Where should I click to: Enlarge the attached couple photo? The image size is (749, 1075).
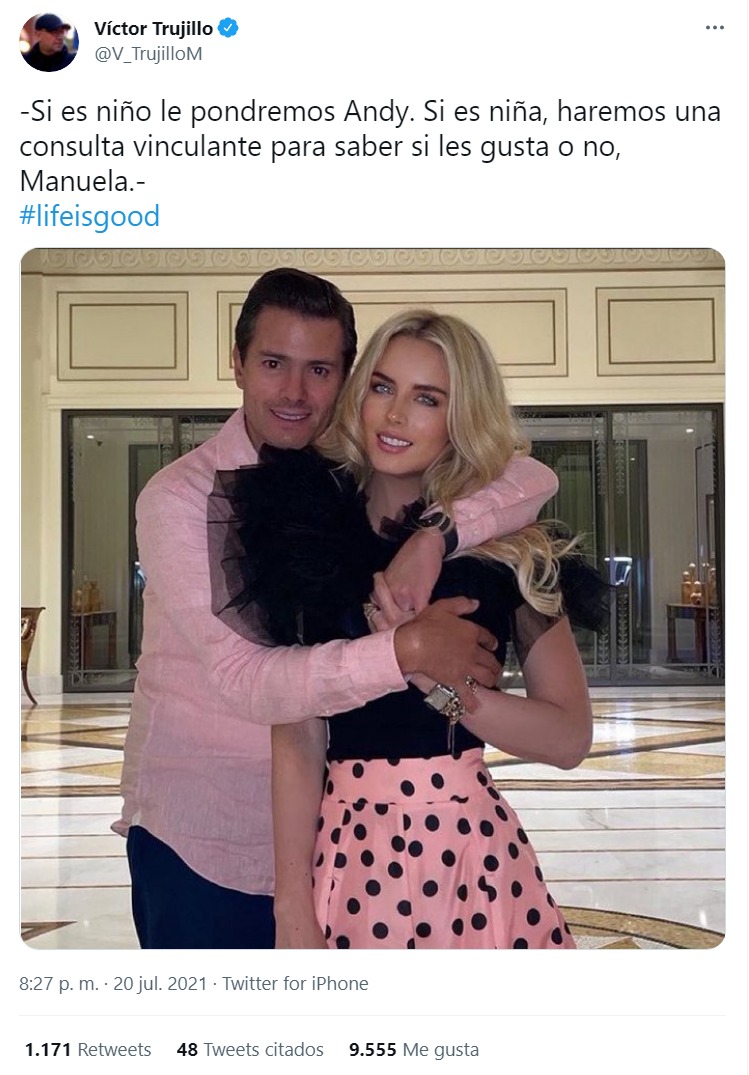pos(372,599)
